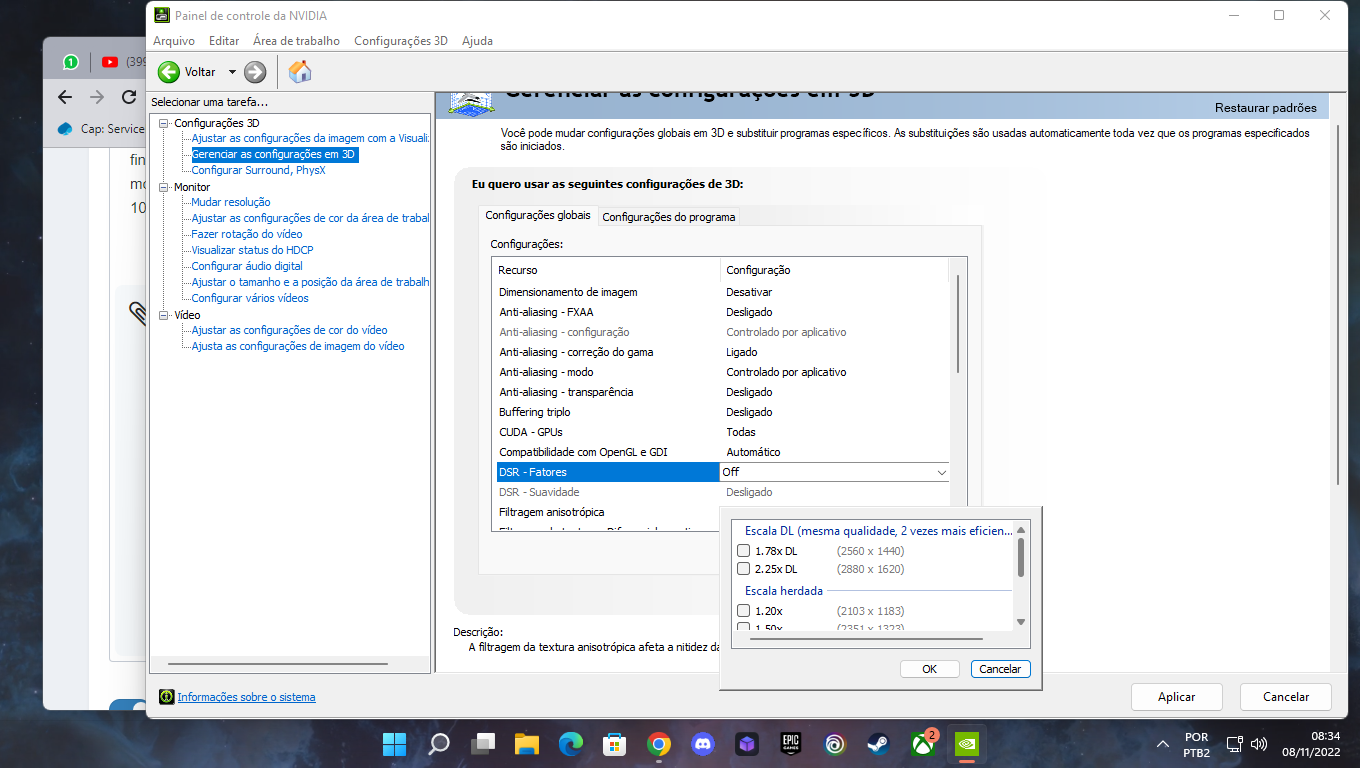Open Epic Games Launcher taskbar icon
The height and width of the screenshot is (768, 1360).
791,744
